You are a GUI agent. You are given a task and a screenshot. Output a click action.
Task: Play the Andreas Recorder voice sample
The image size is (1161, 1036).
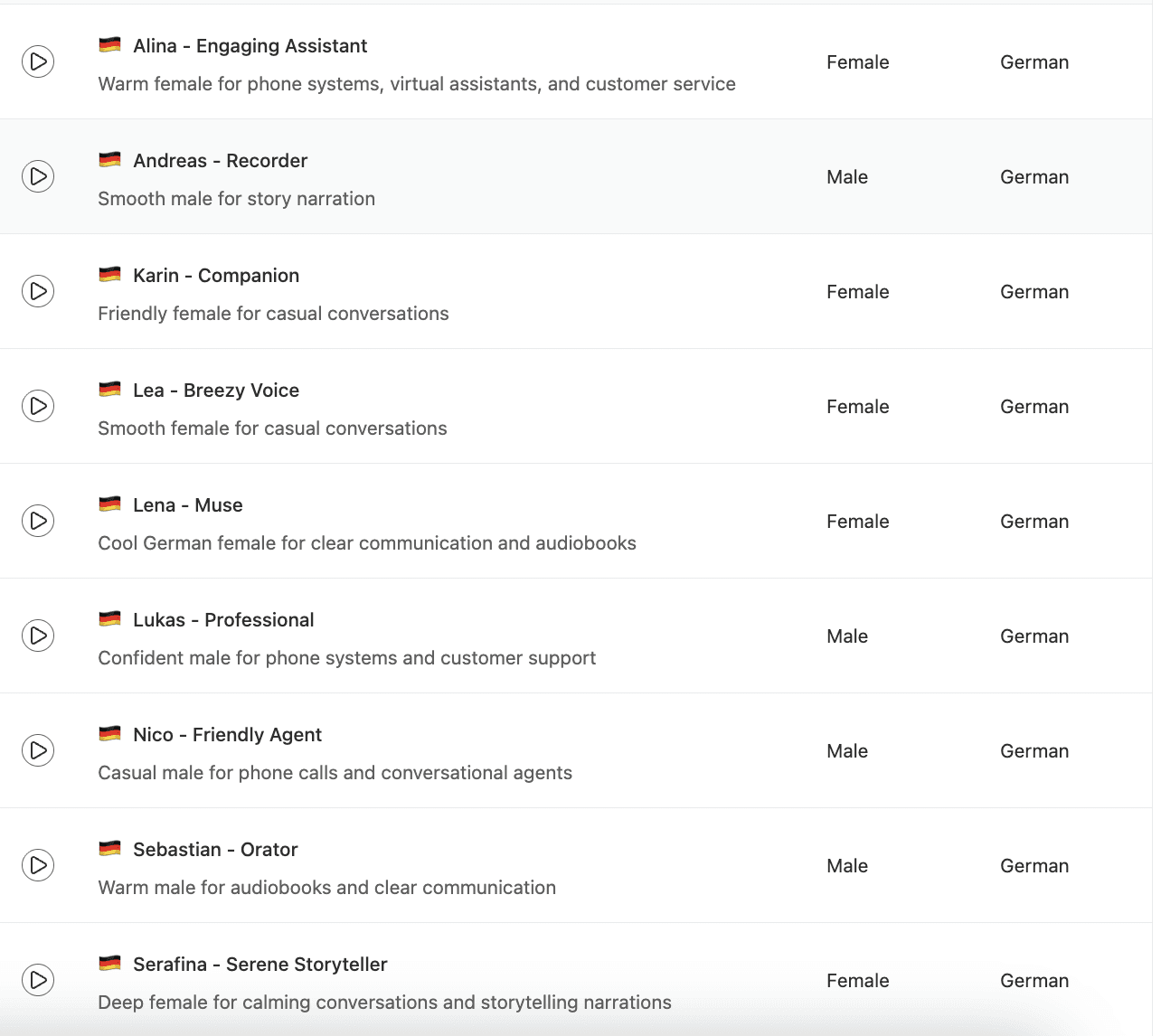[38, 176]
